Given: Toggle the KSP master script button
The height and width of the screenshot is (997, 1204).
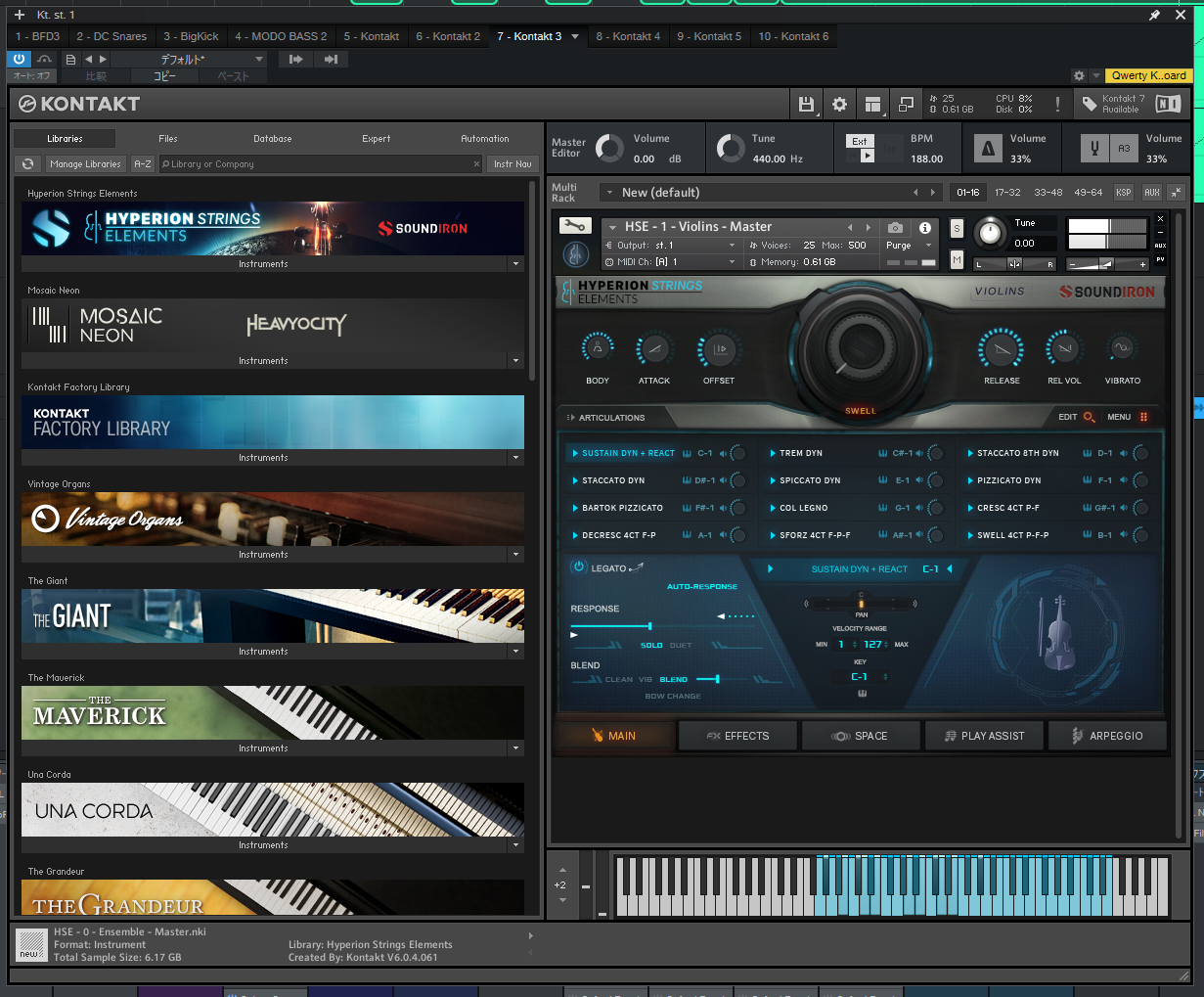Looking at the screenshot, I should (x=1124, y=193).
